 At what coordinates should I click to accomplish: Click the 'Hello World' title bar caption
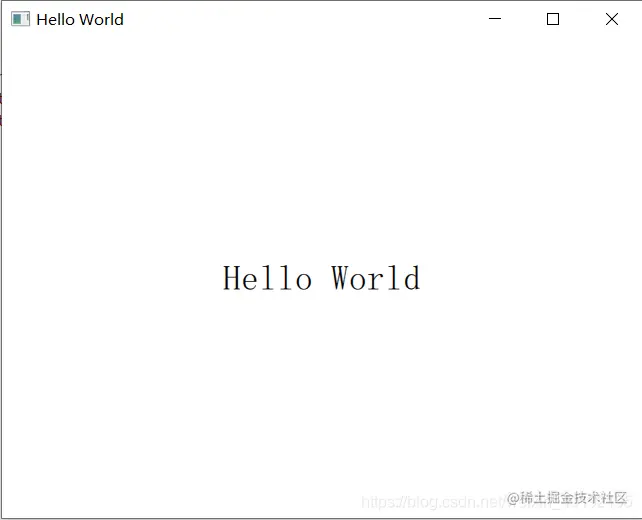coord(80,19)
